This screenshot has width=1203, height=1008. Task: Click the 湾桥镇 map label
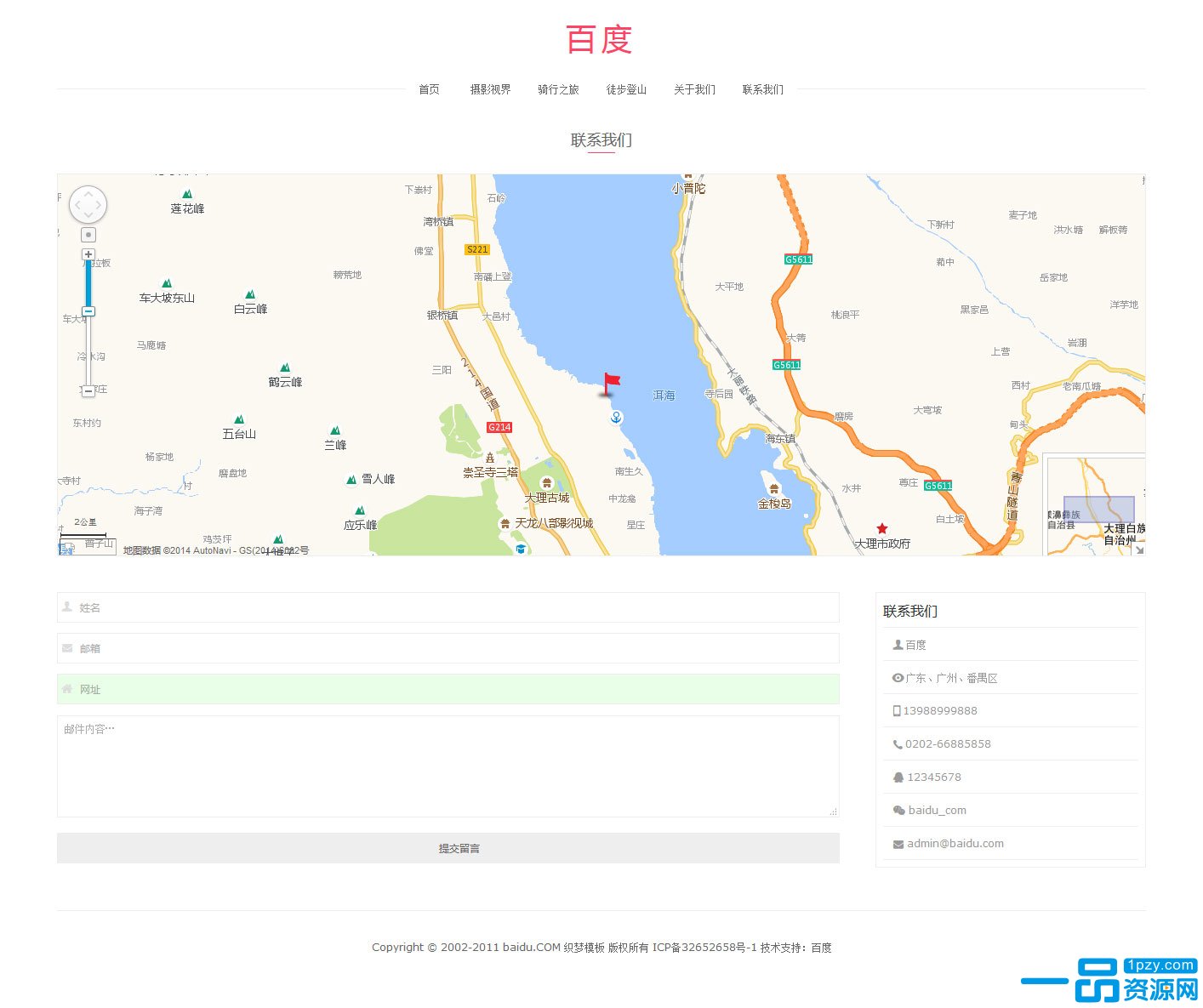click(438, 222)
